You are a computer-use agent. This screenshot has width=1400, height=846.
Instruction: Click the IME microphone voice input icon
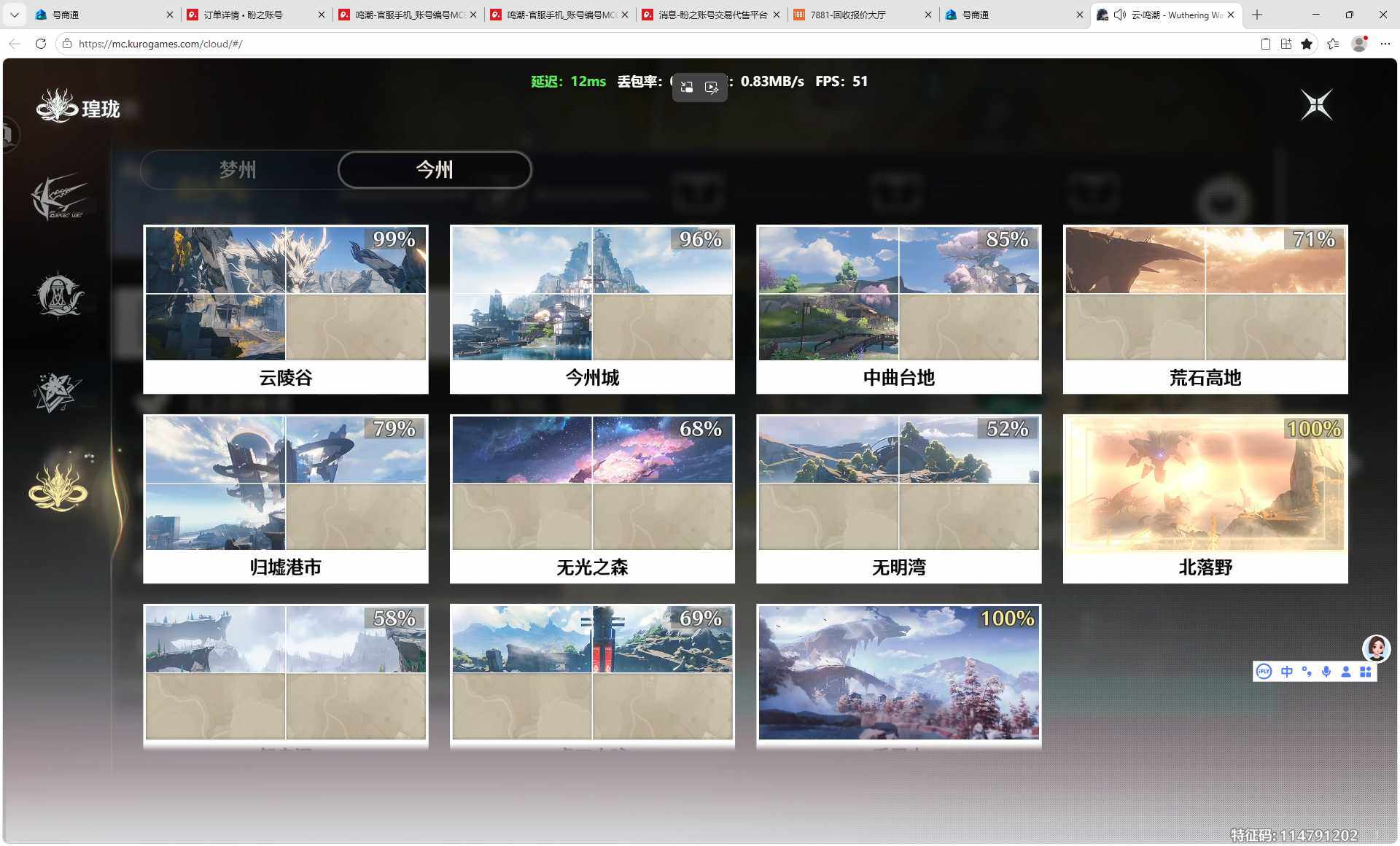(1326, 672)
